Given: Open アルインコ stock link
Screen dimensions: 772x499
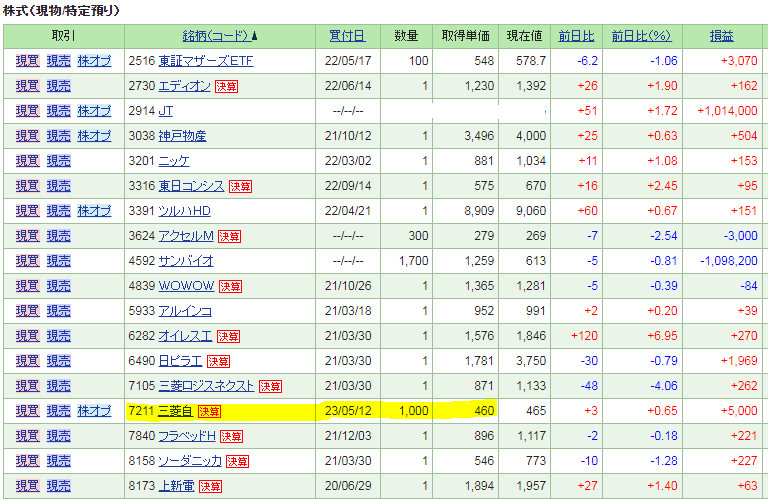Looking at the screenshot, I should click(x=185, y=311).
